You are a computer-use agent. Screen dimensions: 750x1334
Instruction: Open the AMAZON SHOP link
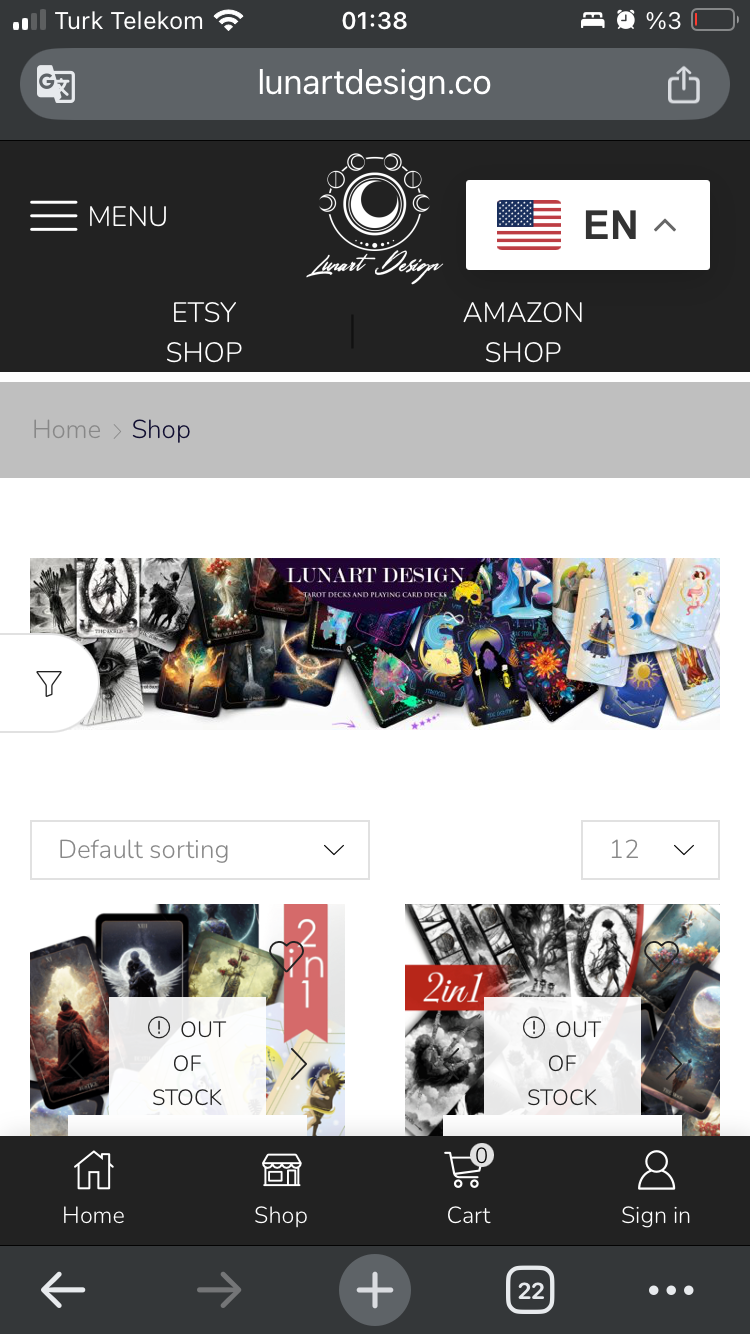pos(523,332)
